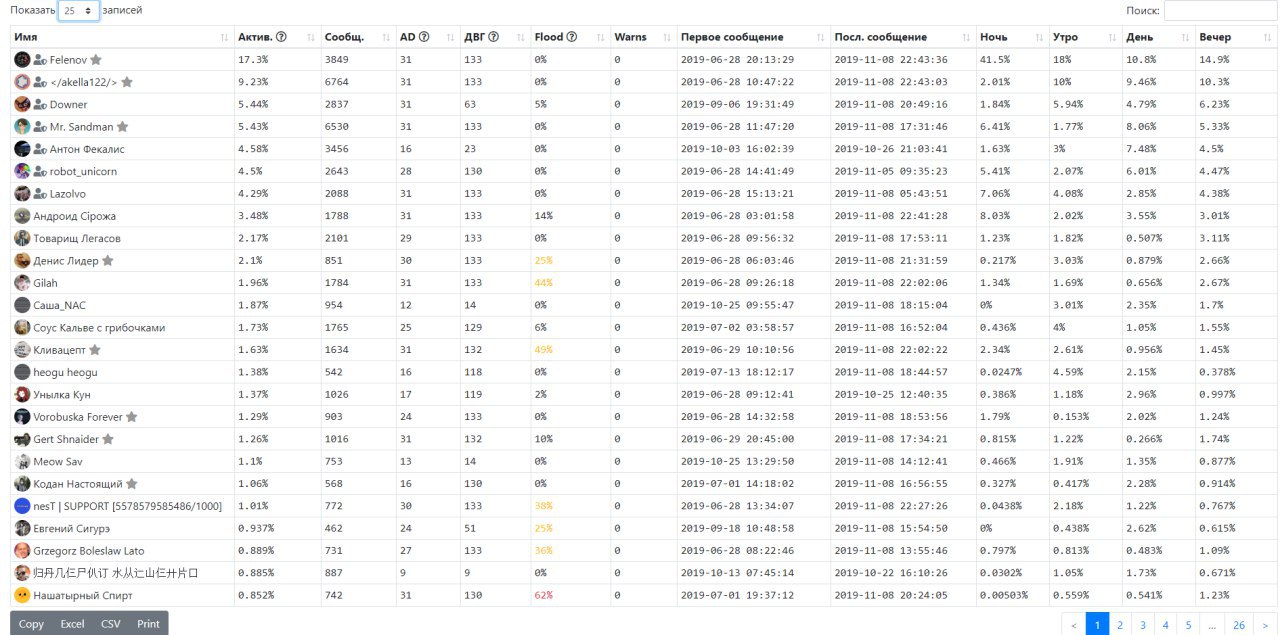This screenshot has width=1280, height=635.
Task: Go to page 5 in pagination
Action: tap(1189, 625)
